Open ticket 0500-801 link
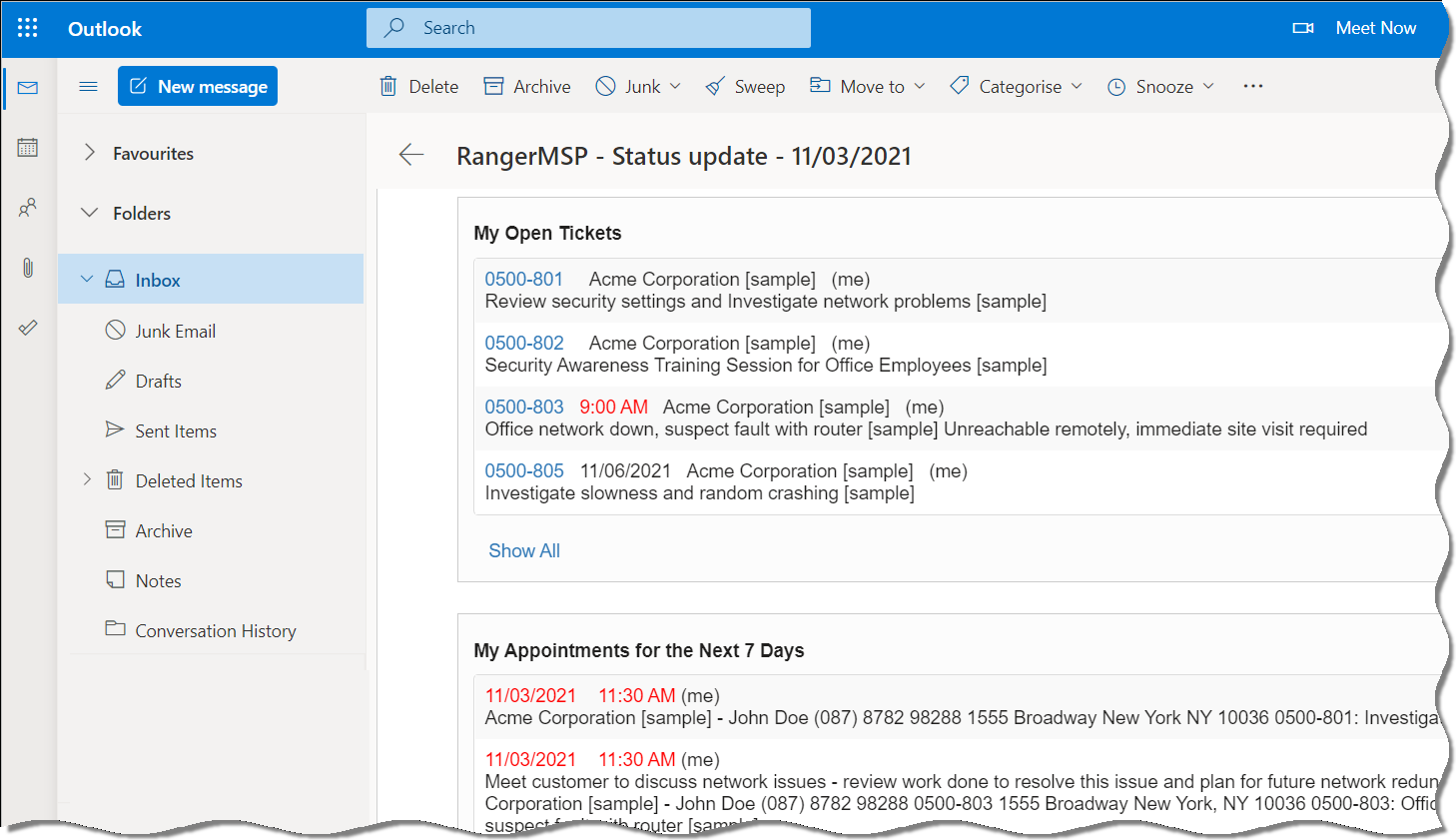 (x=523, y=279)
